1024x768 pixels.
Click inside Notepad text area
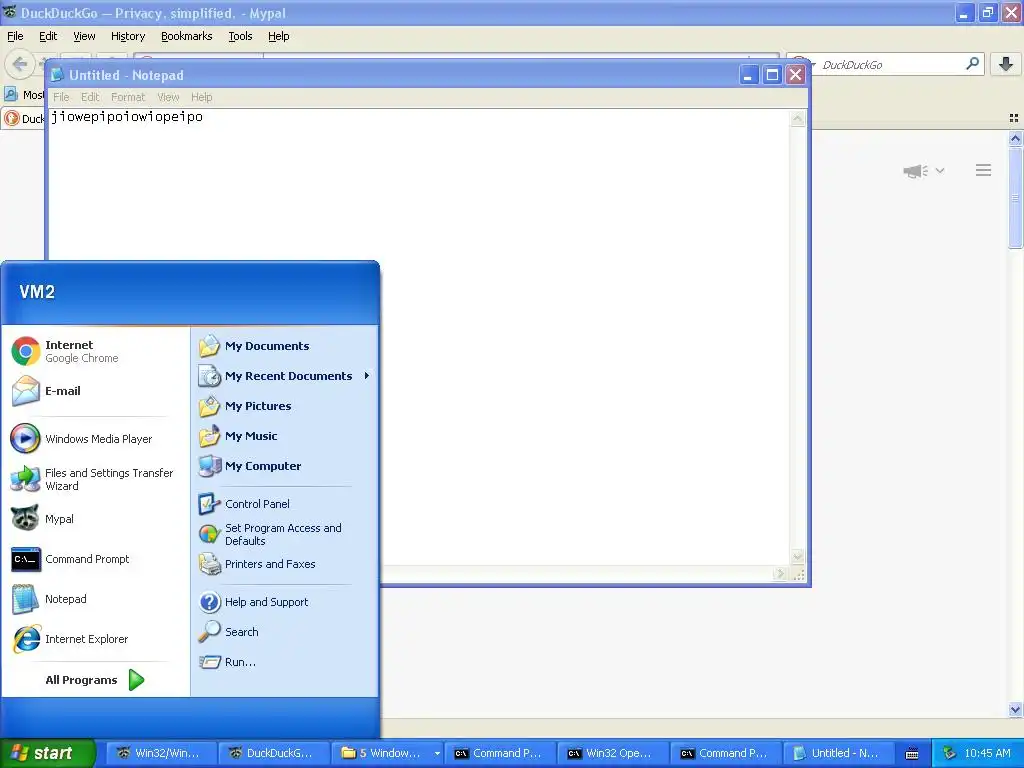click(x=419, y=338)
